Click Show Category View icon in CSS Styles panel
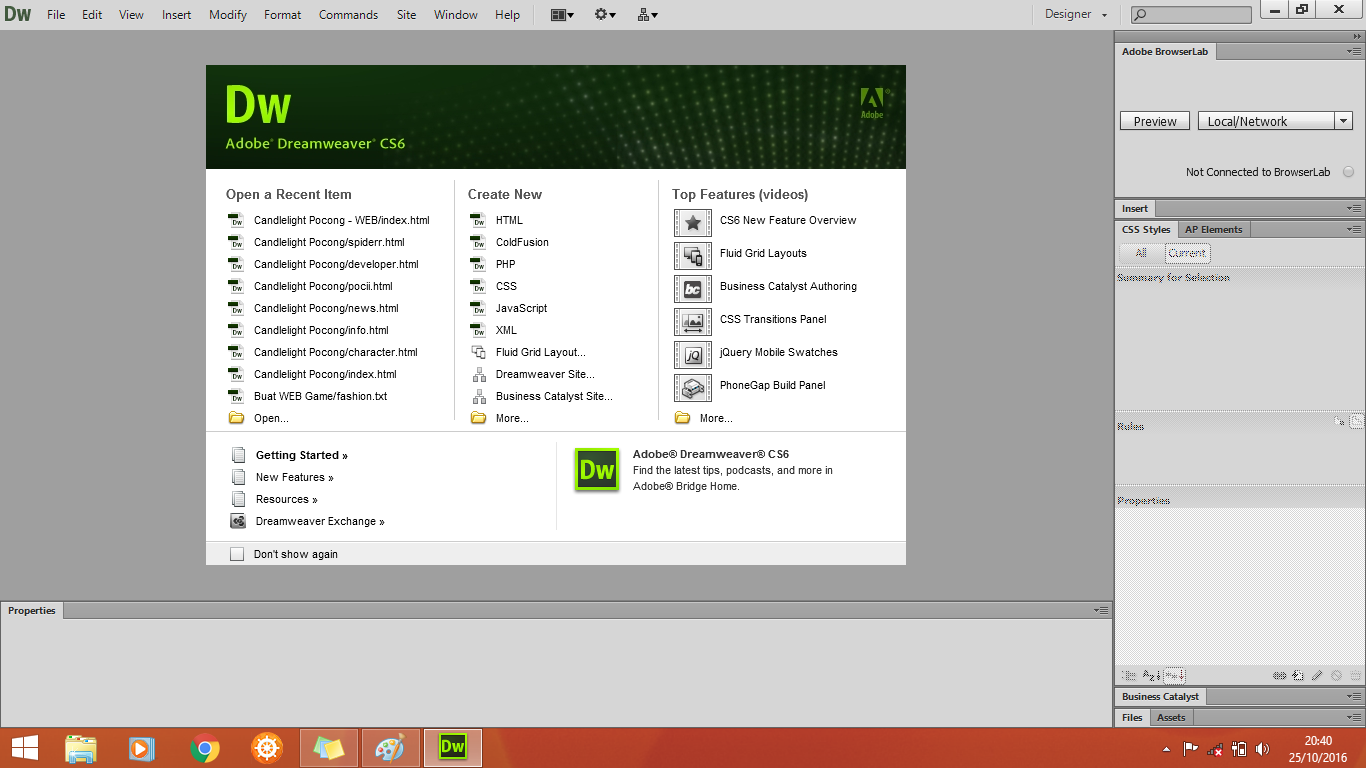The height and width of the screenshot is (768, 1366). coord(1129,675)
